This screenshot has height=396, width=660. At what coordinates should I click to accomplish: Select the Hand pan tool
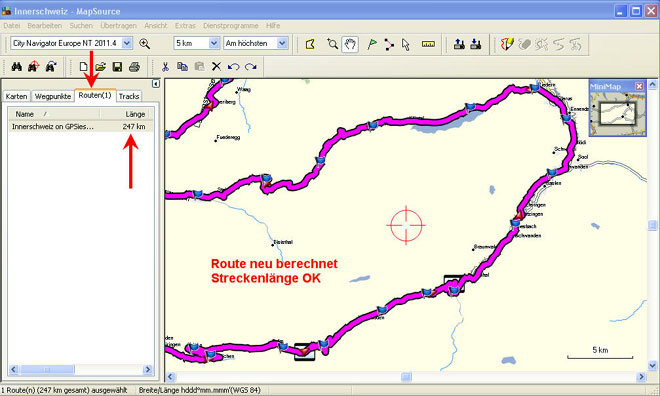(350, 44)
